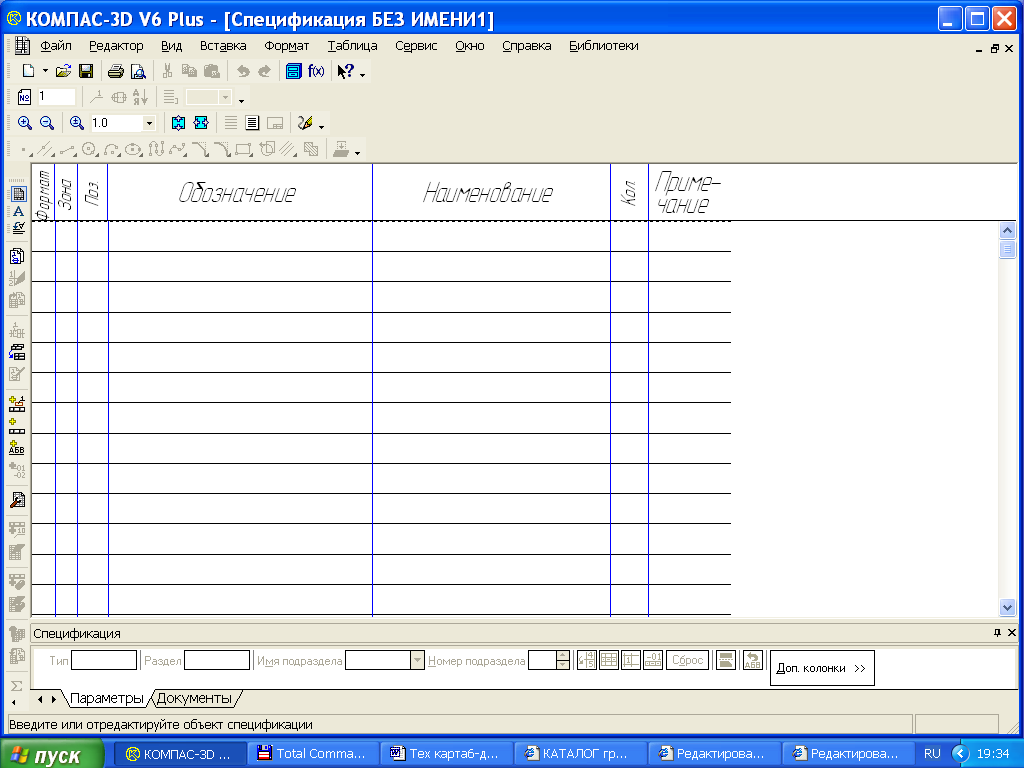The height and width of the screenshot is (768, 1024).
Task: Click the sidebar edit object magnifier icon
Action: tap(17, 500)
